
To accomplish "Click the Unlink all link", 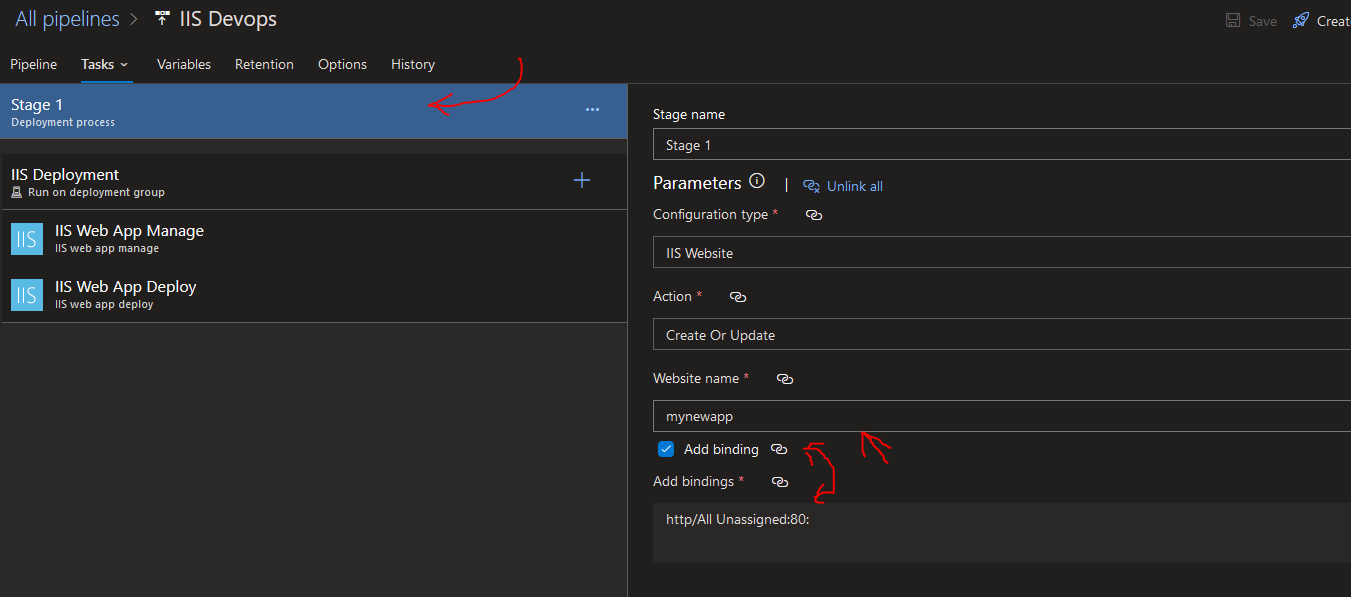I will coord(851,186).
